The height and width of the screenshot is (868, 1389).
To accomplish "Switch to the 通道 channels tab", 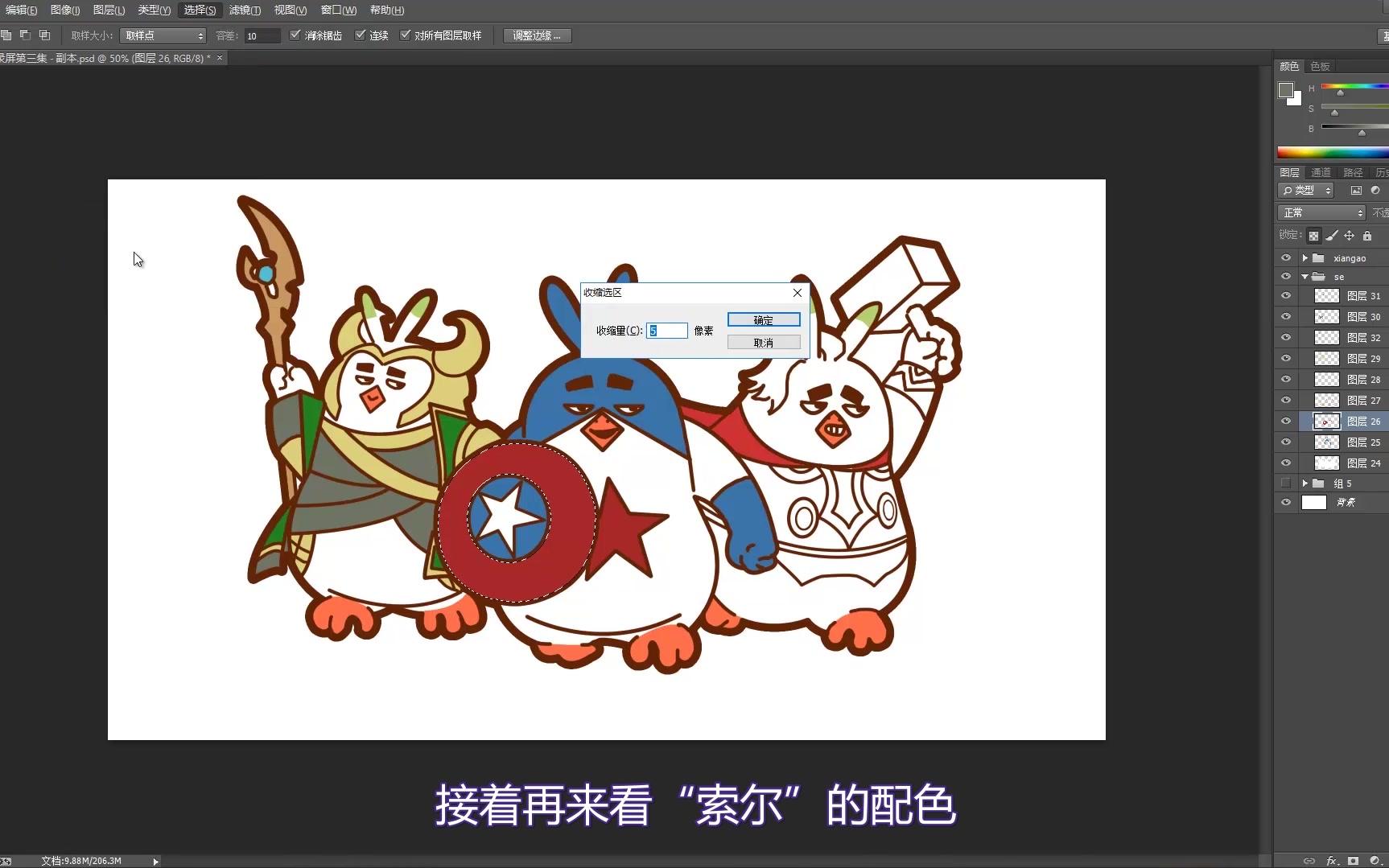I will click(x=1321, y=173).
